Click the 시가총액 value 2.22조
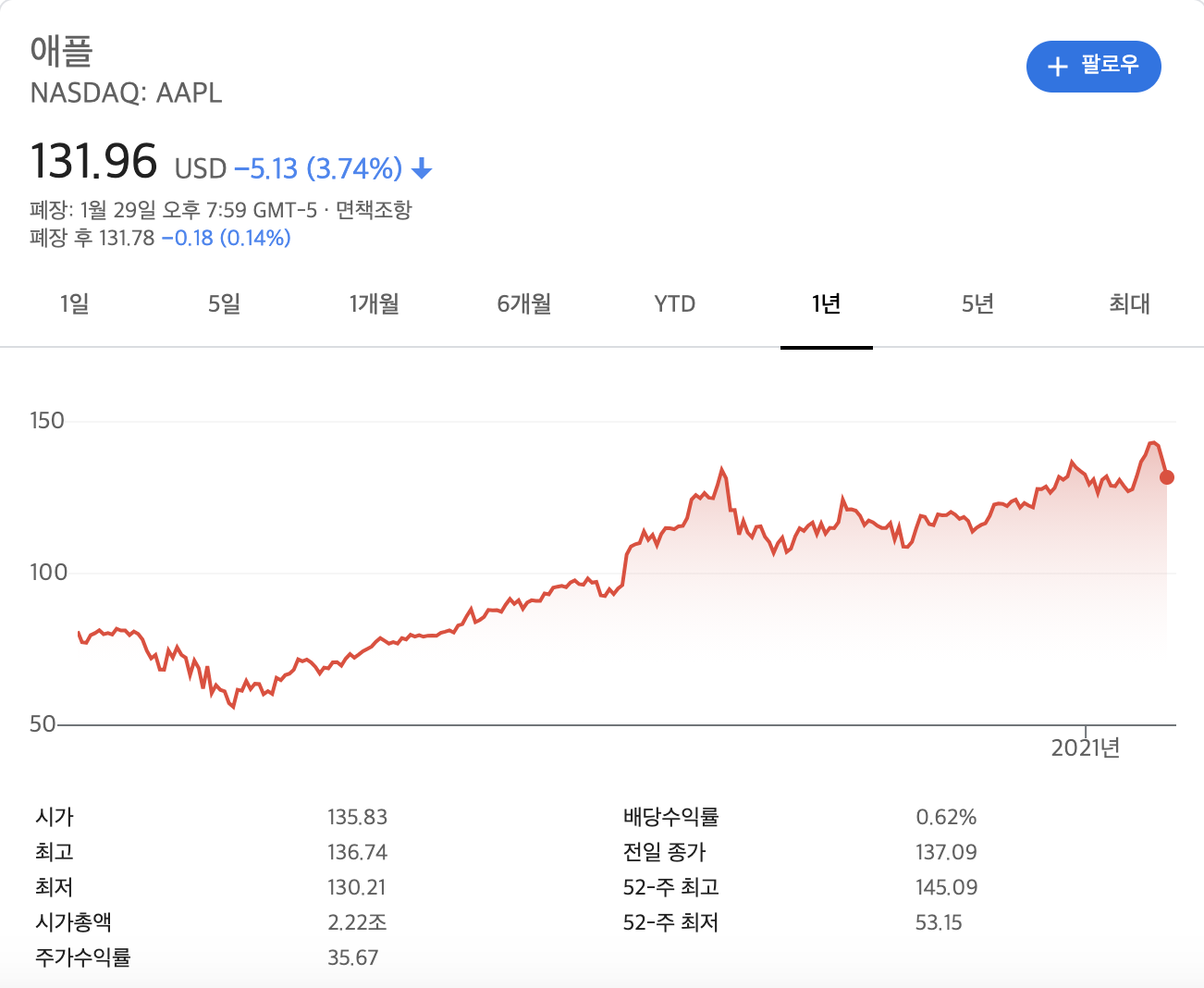 pos(357,922)
